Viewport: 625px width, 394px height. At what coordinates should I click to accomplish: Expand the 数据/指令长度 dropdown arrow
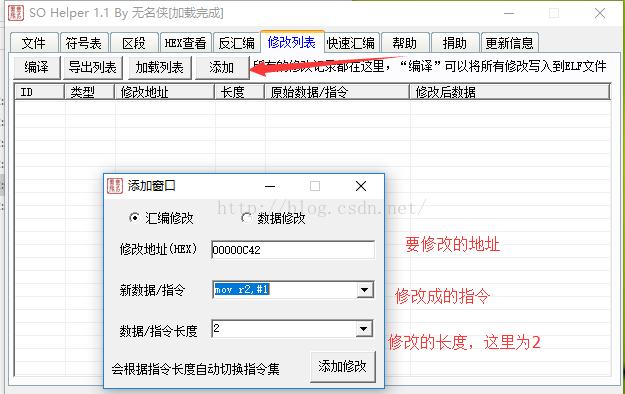click(364, 329)
